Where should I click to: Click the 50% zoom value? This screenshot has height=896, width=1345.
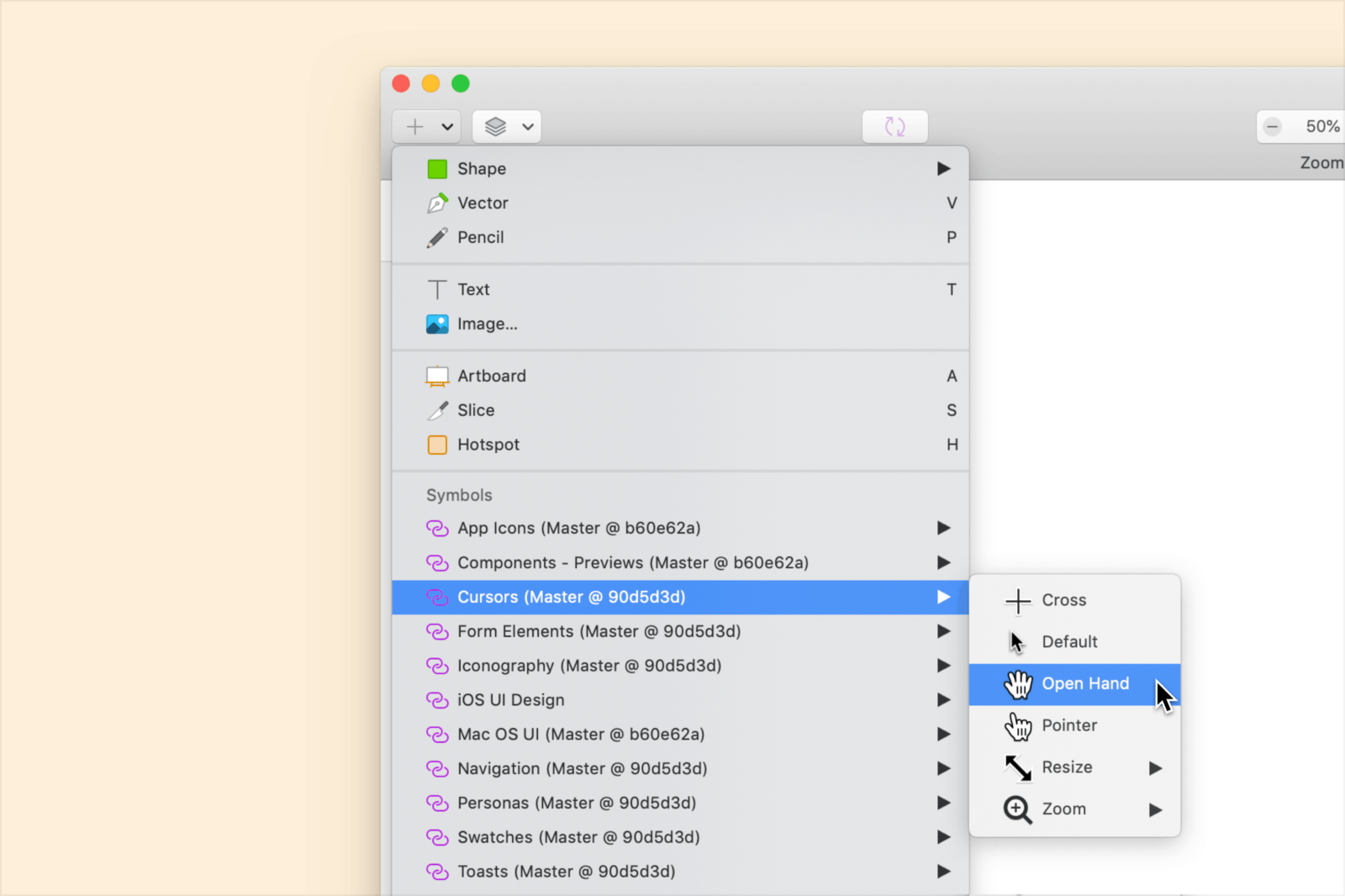coord(1322,126)
